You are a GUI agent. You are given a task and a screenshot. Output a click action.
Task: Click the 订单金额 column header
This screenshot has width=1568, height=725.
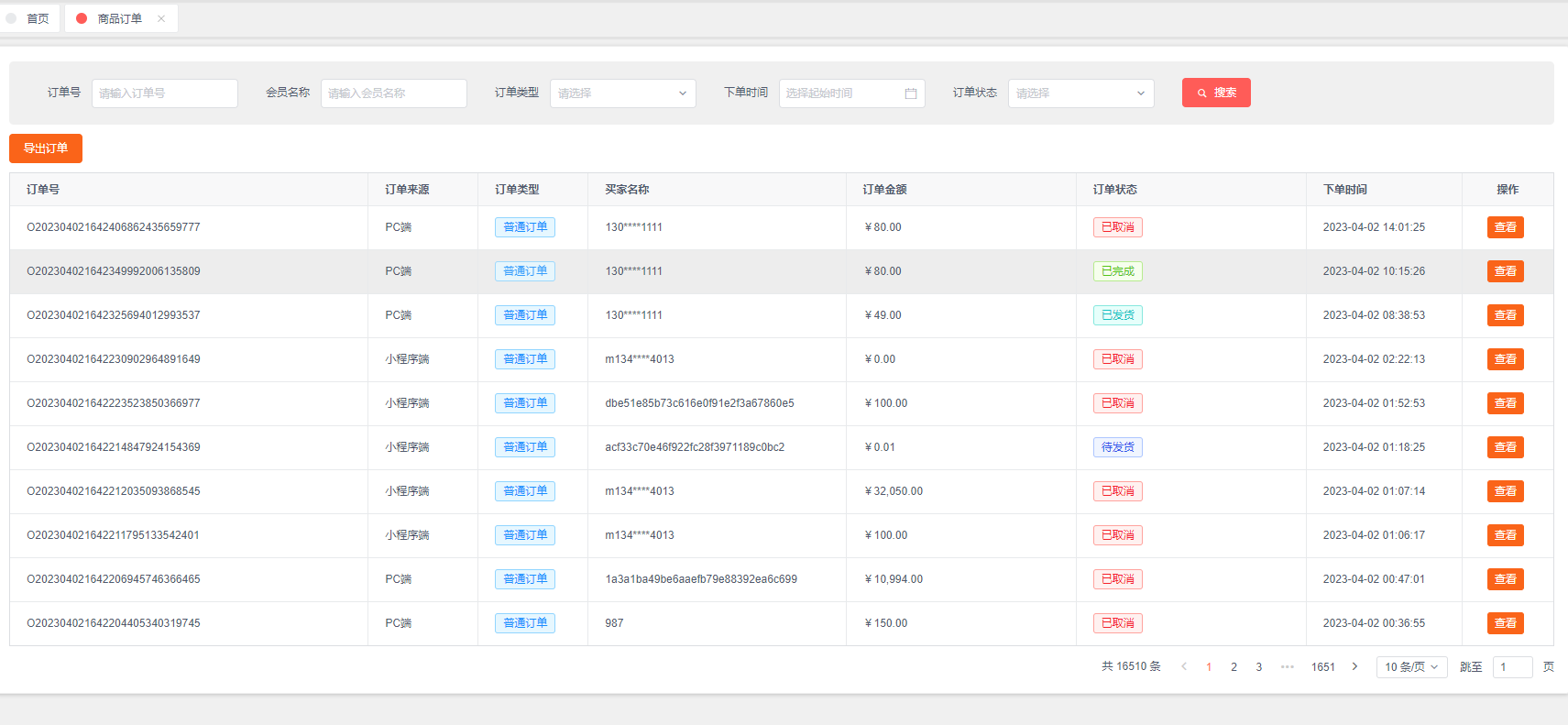884,190
